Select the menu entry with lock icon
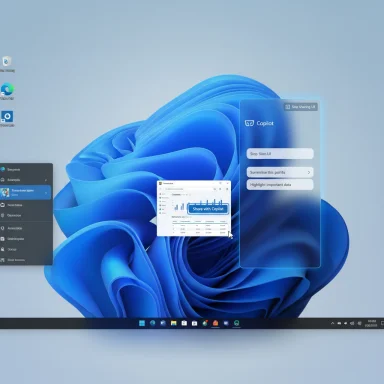 (26, 249)
